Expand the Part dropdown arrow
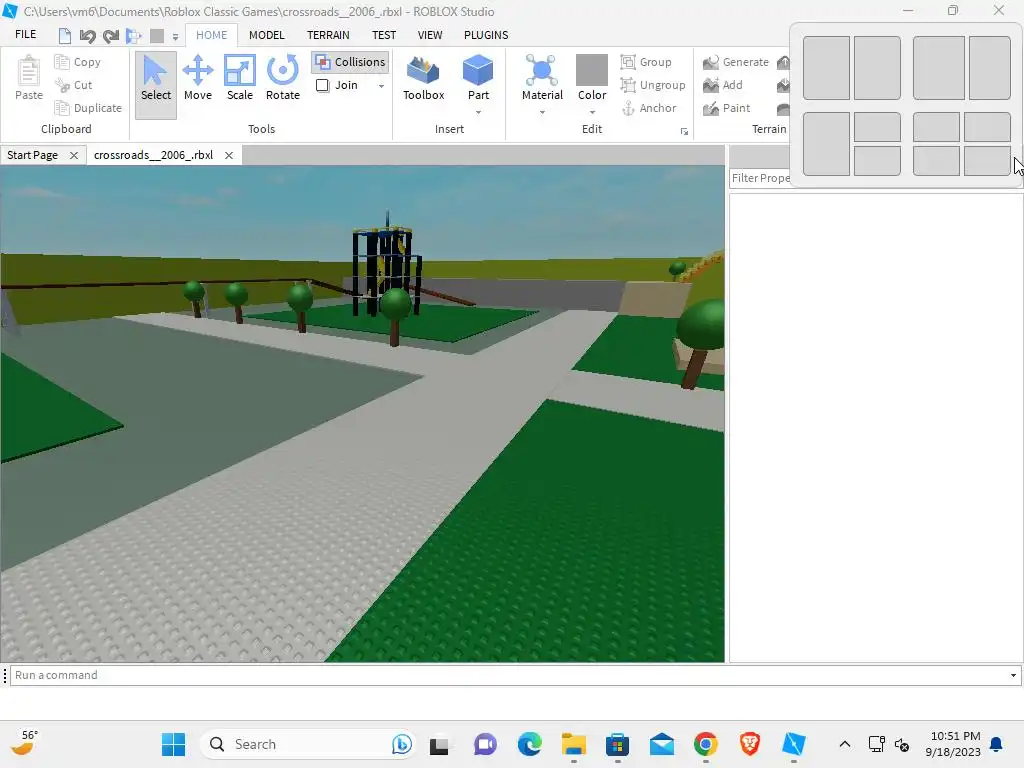The height and width of the screenshot is (768, 1024). [x=478, y=112]
